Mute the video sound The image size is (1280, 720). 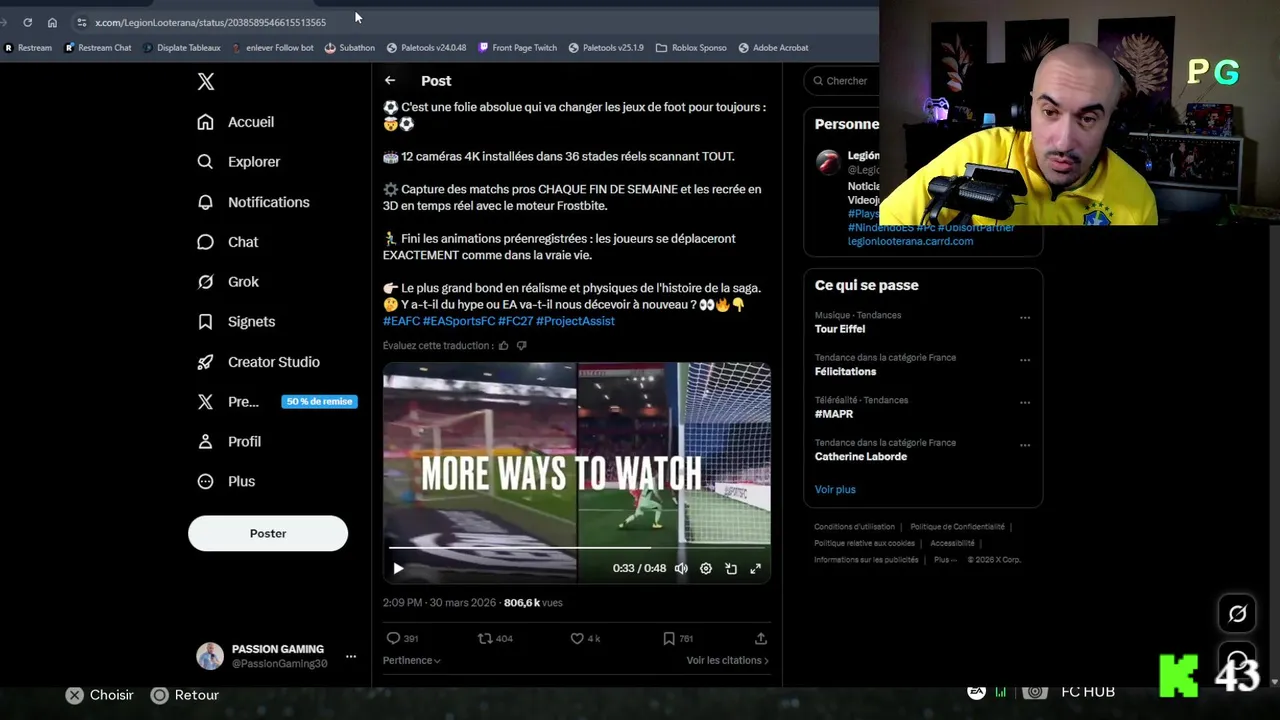tap(681, 568)
